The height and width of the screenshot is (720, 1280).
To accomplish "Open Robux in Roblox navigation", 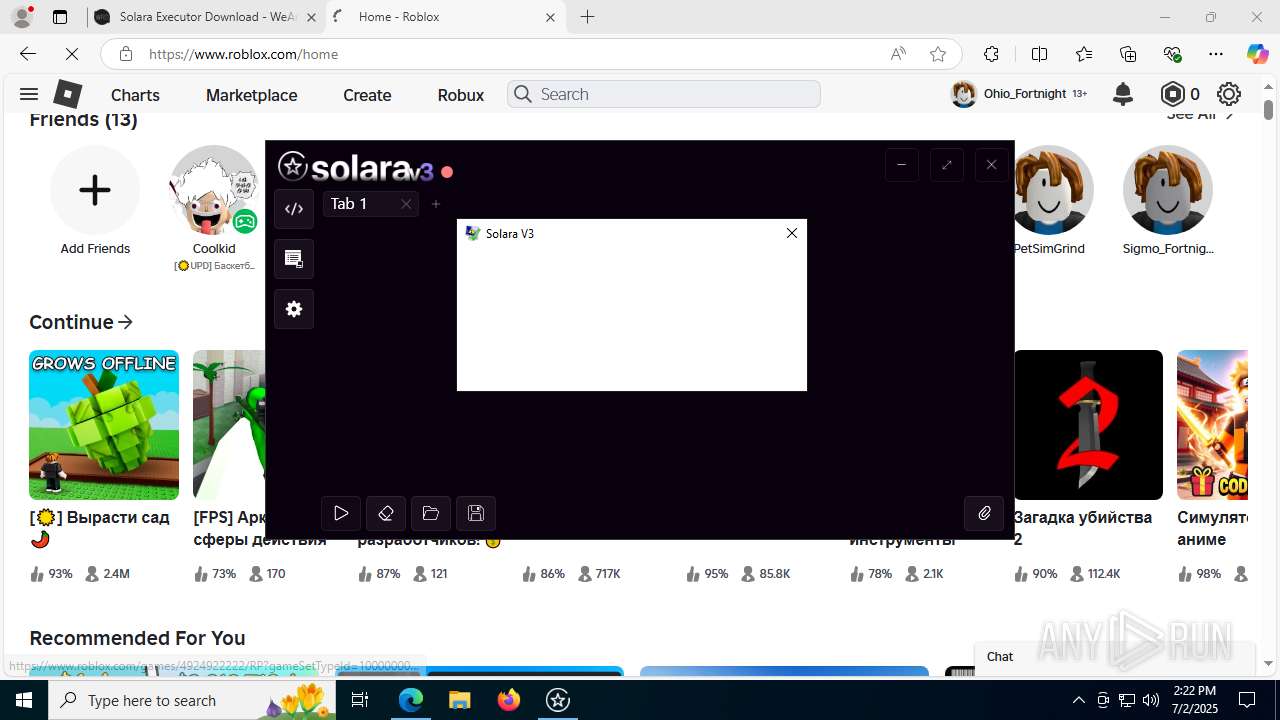I will point(461,95).
